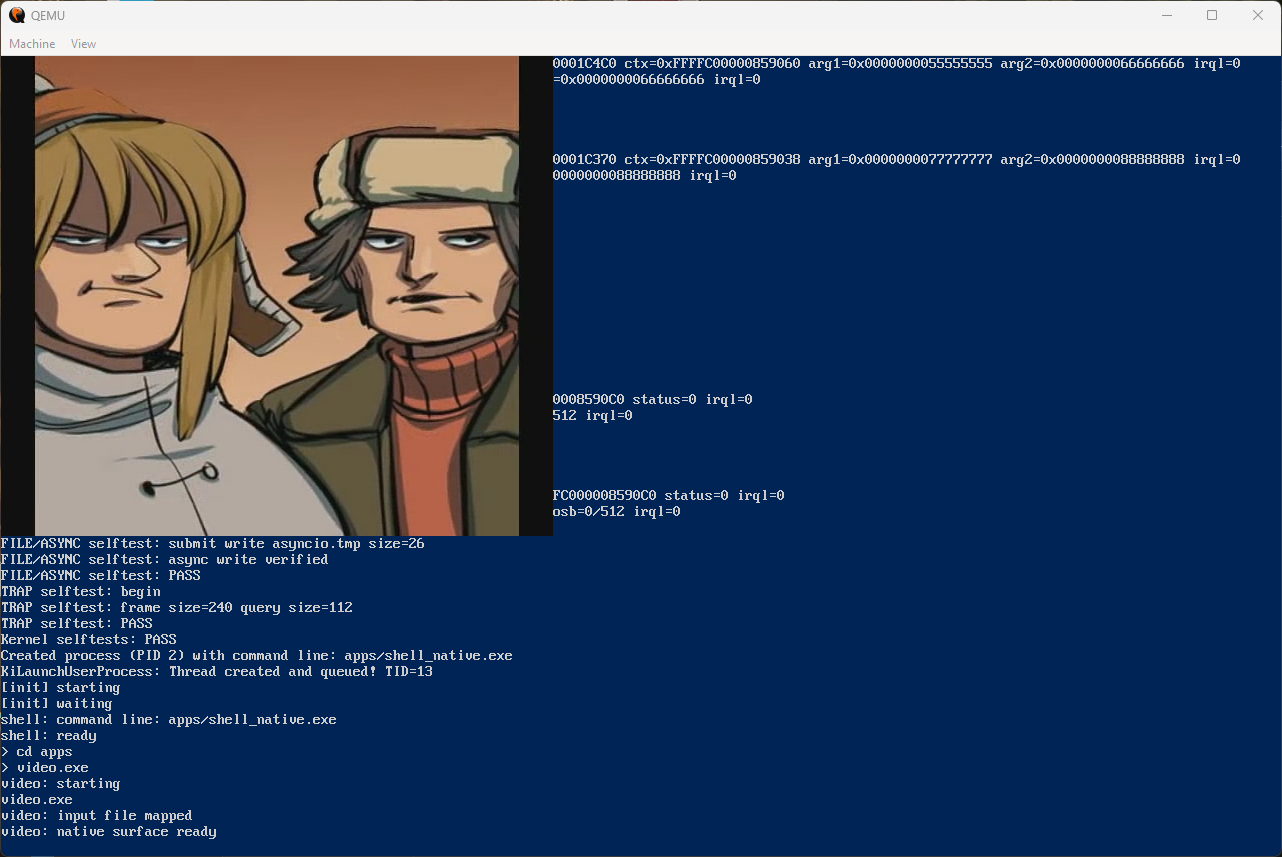1282x857 pixels.
Task: Maximize the QEMU window
Action: 1212,15
